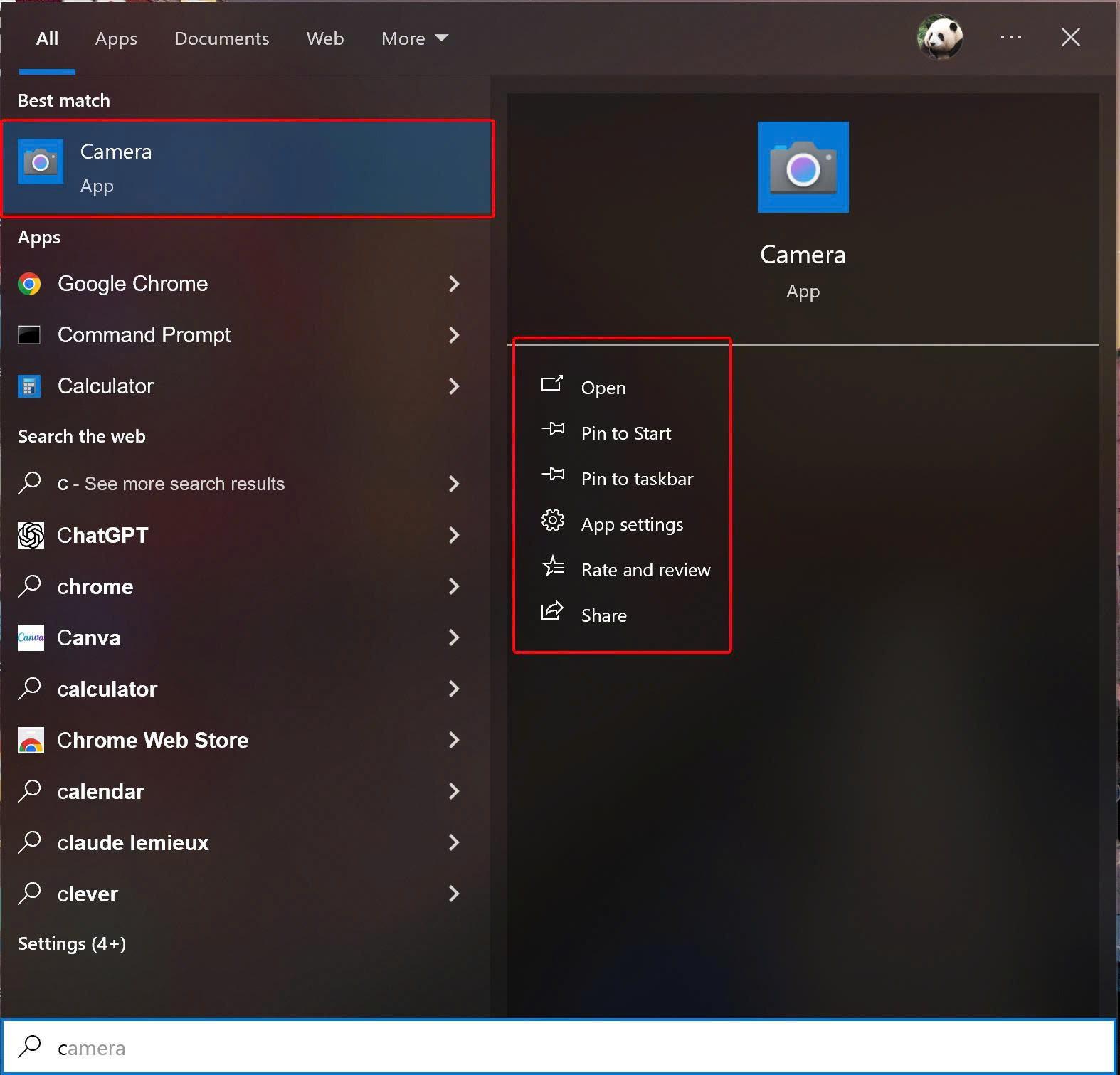Expand the 'See more search results' chevron
Screen dimensions: 1120x1075
coord(454,484)
